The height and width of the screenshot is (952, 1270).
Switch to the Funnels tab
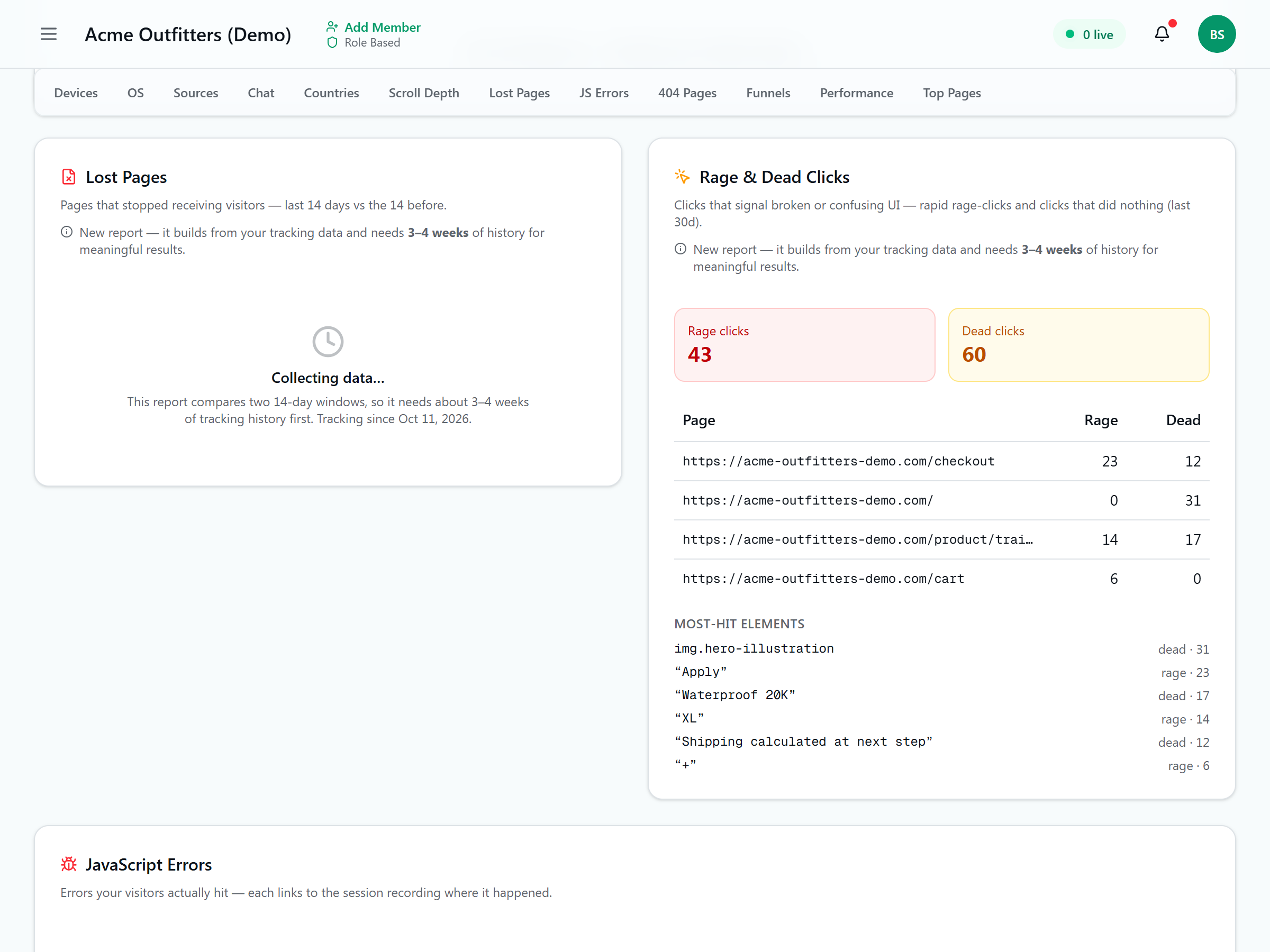point(768,93)
